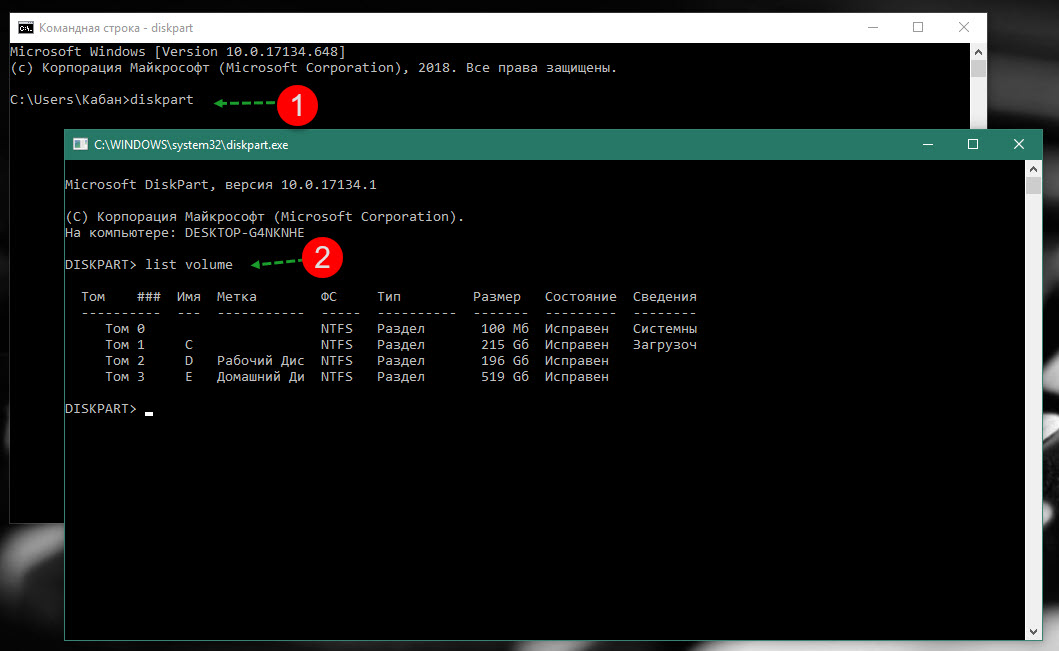Close the diskpart.exe window
This screenshot has height=651, width=1059.
point(1018,145)
